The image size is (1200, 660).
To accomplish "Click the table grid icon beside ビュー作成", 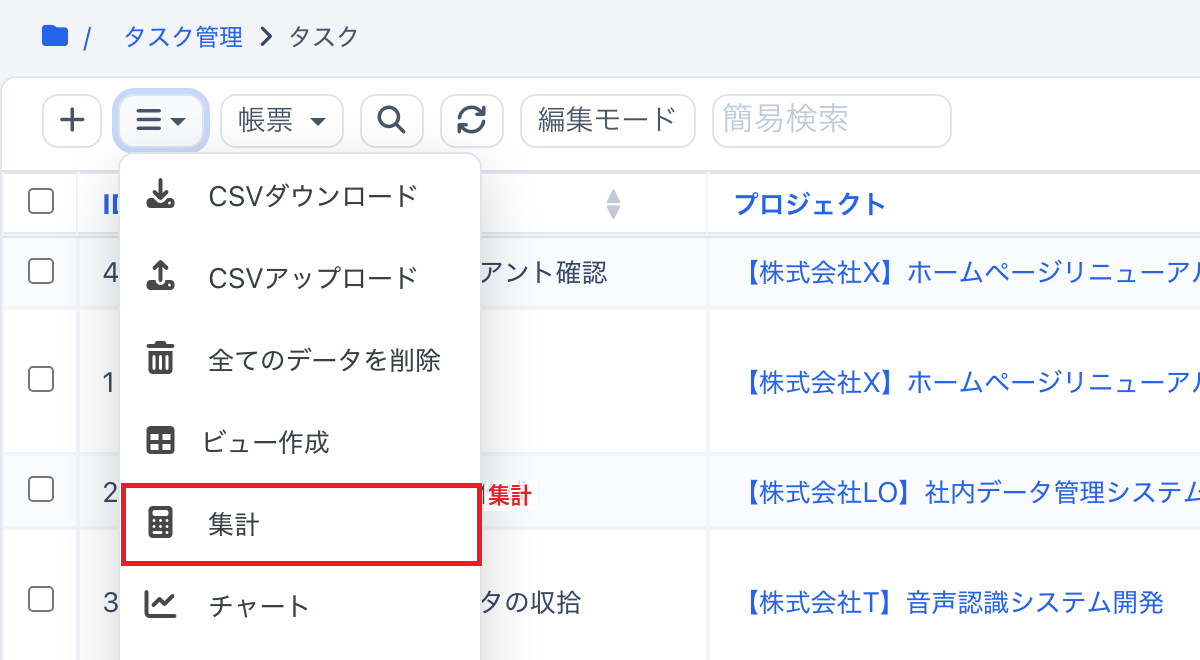I will click(x=160, y=441).
